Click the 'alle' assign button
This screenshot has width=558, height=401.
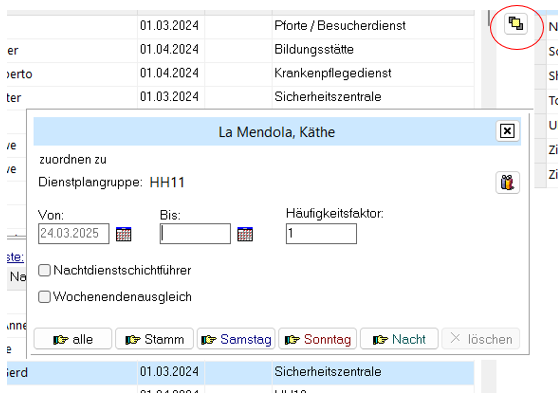[x=73, y=339]
